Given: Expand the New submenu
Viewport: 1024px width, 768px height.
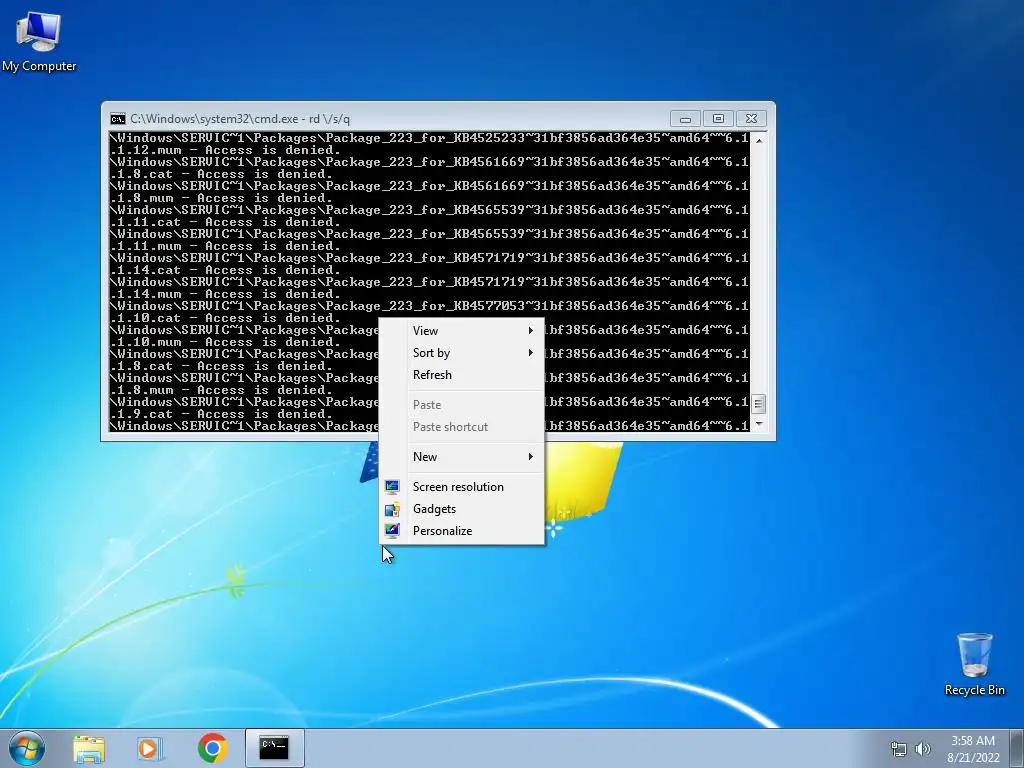Looking at the screenshot, I should coord(462,456).
